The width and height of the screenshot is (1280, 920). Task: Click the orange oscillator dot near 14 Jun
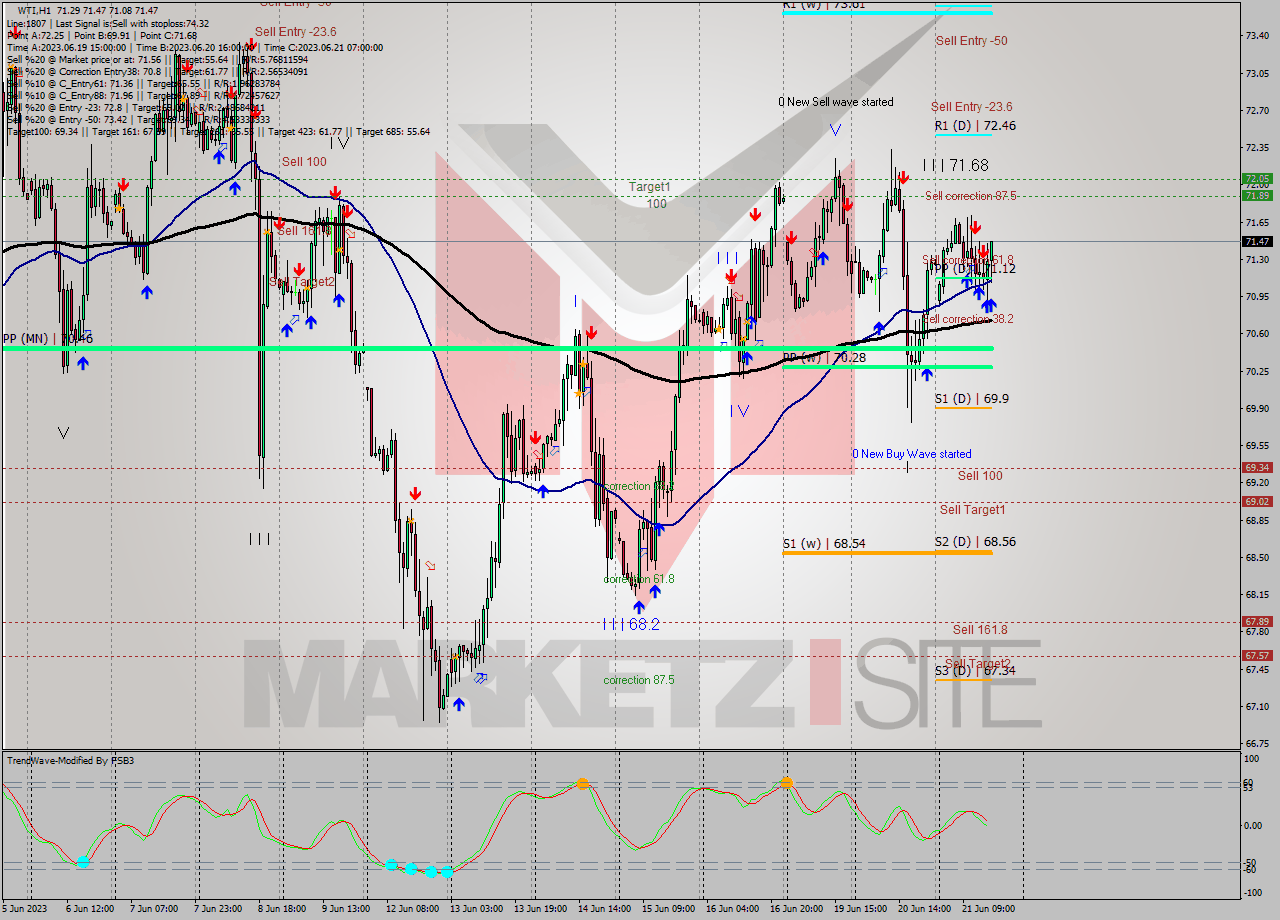(x=583, y=785)
